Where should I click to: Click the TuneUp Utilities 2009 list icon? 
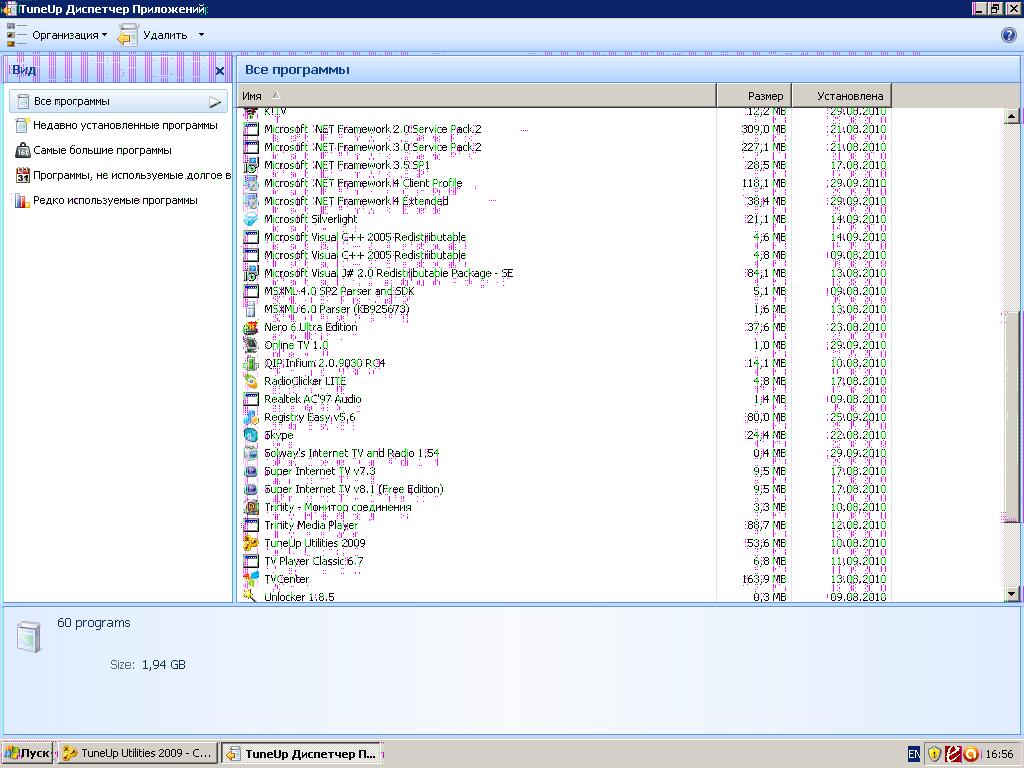(251, 543)
